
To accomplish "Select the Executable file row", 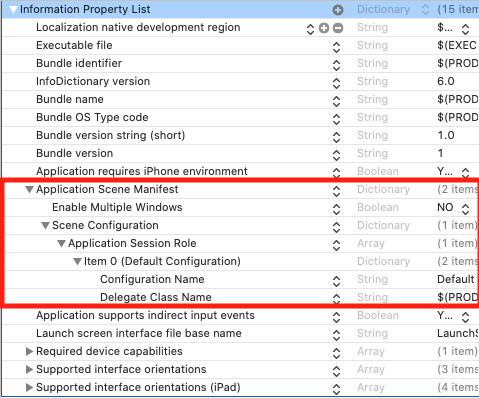I will click(x=241, y=45).
